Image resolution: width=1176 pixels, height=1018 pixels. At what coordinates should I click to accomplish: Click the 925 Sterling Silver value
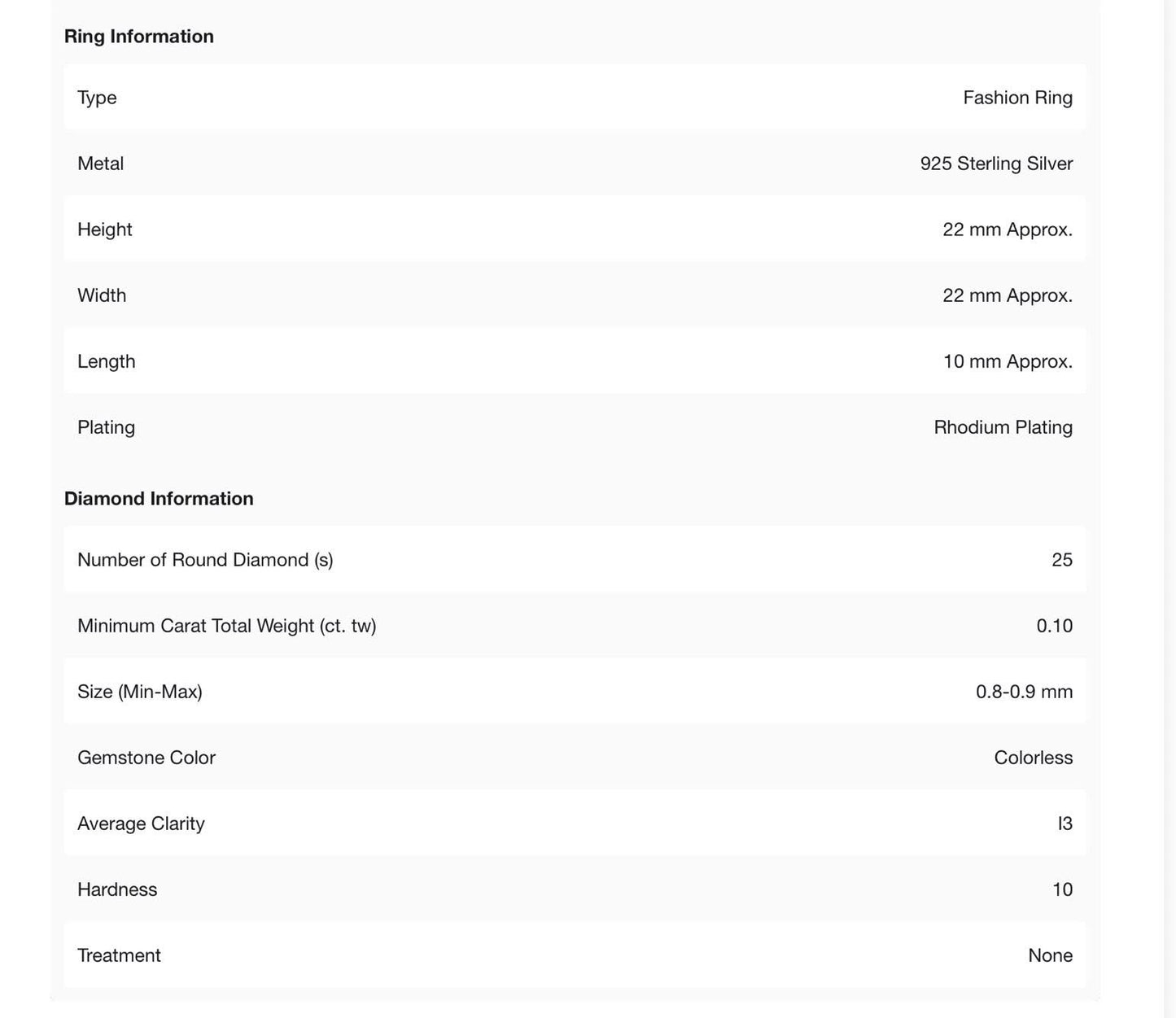tap(996, 164)
